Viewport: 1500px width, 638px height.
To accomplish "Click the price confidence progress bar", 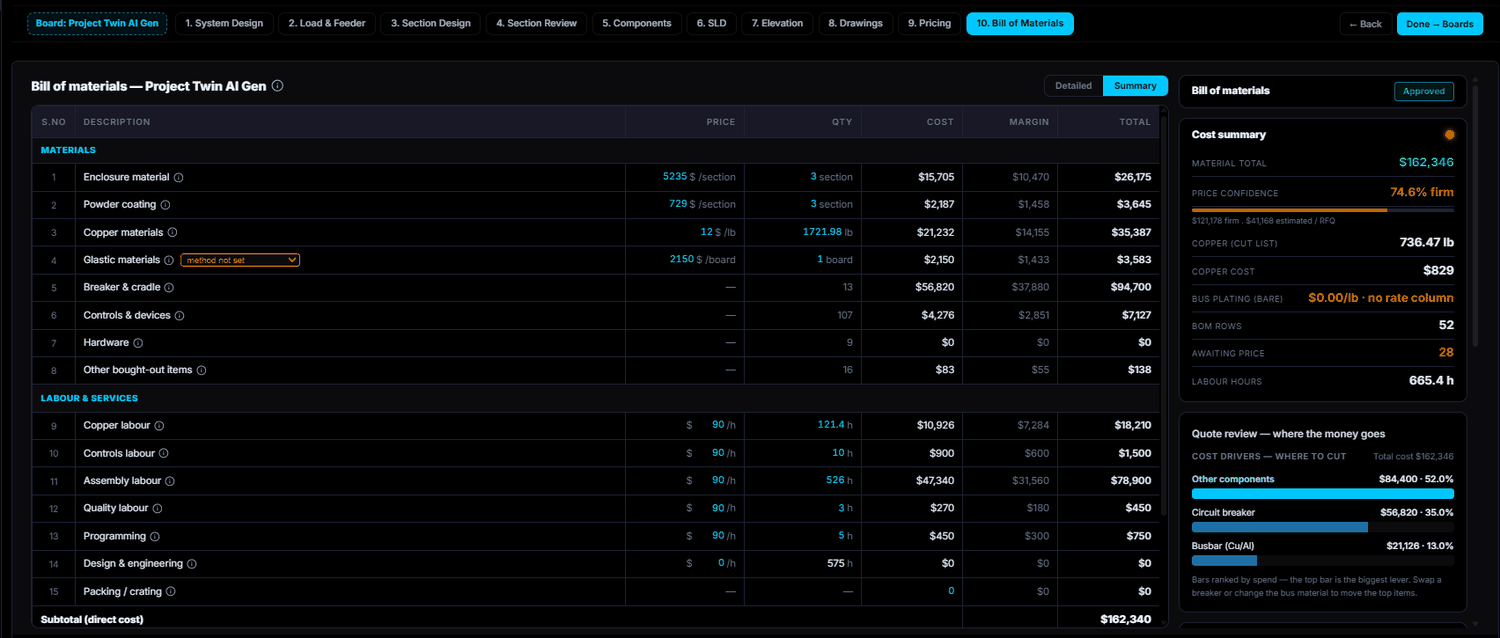I will click(x=1323, y=210).
